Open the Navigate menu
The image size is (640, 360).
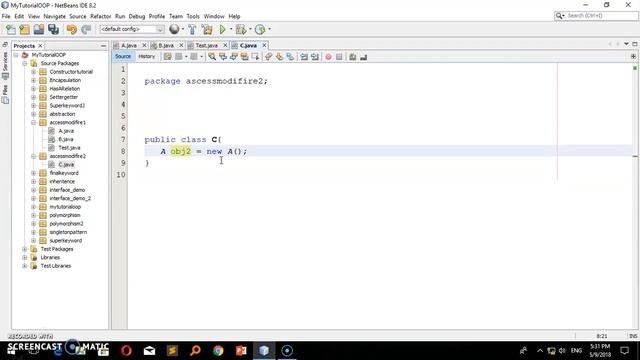[54, 16]
